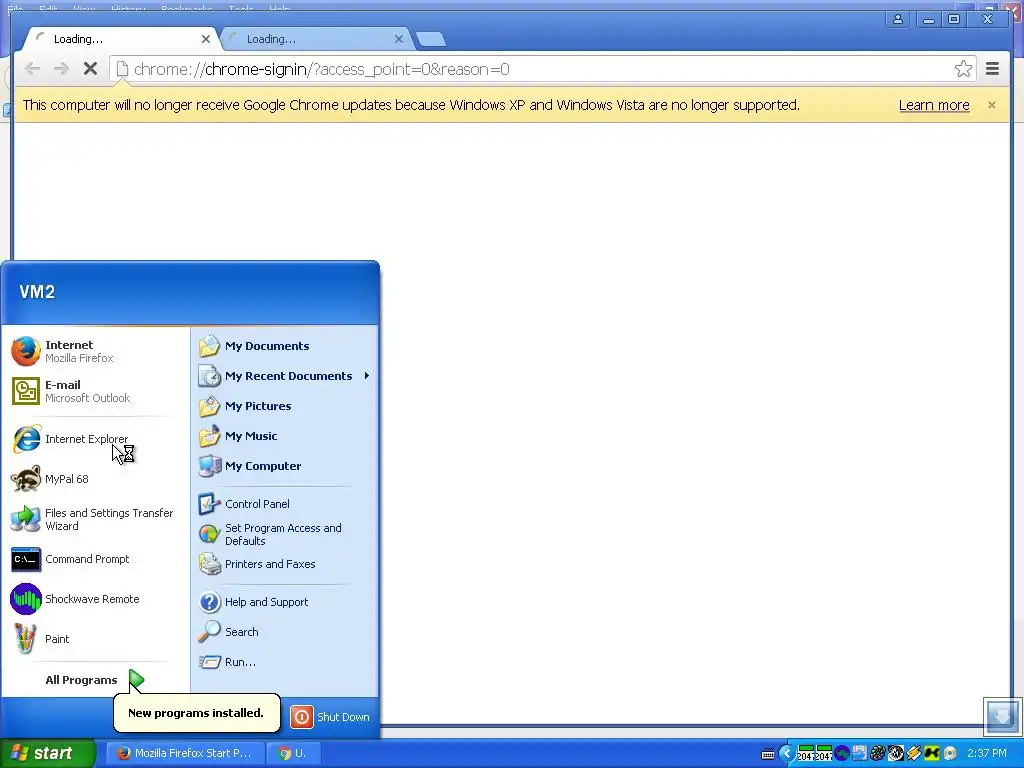Click the Learn more link
This screenshot has width=1024, height=768.
pos(934,105)
